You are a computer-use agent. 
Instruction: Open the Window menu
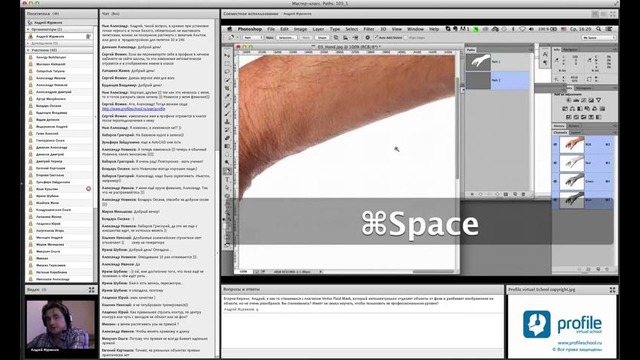pyautogui.click(x=416, y=29)
